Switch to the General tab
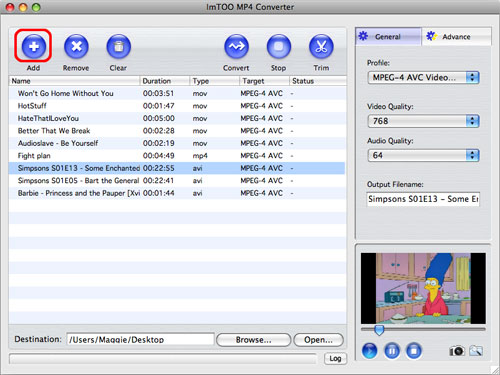 pyautogui.click(x=388, y=36)
